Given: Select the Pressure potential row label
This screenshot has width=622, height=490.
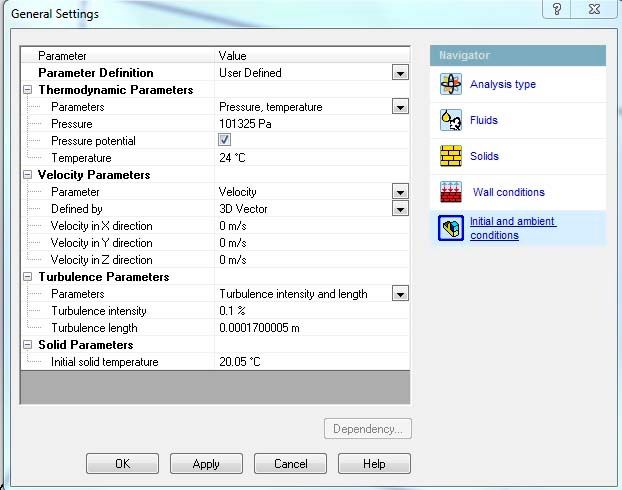Looking at the screenshot, I should point(93,141).
